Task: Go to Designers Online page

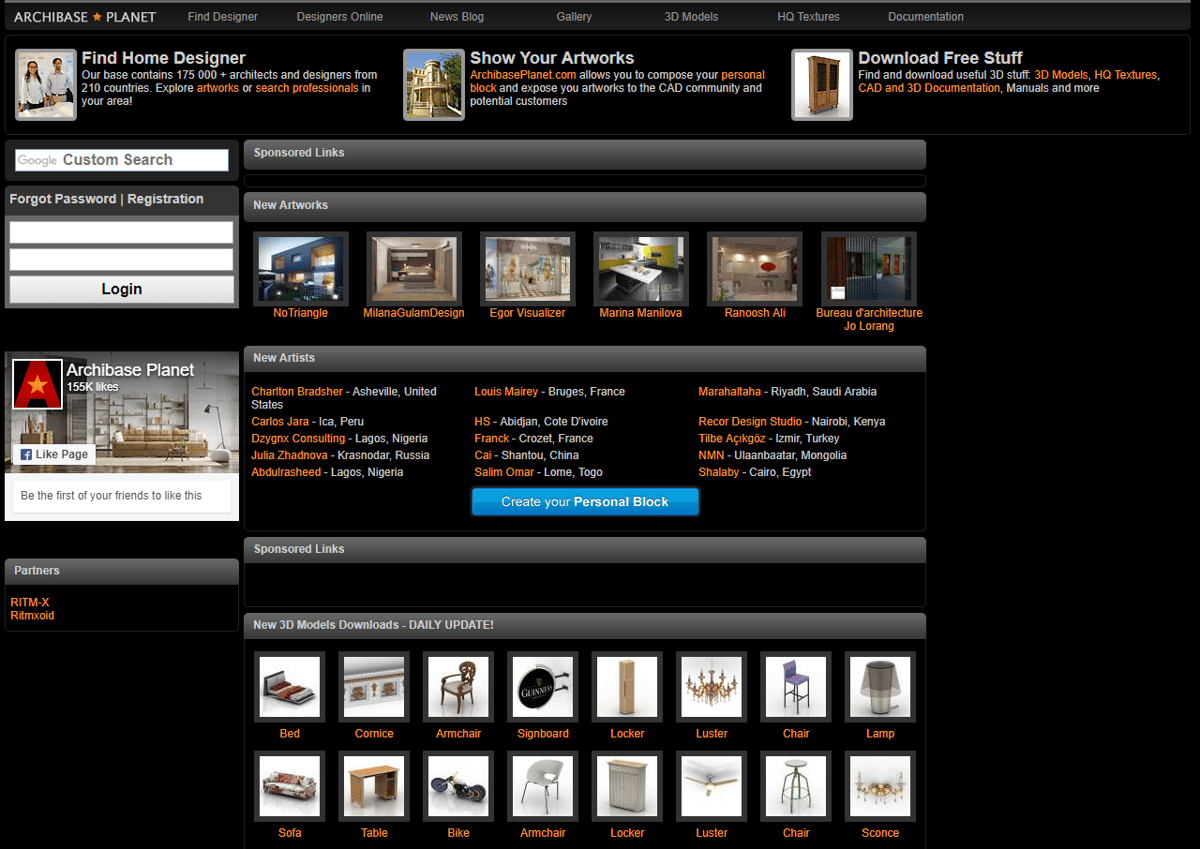Action: pos(339,17)
